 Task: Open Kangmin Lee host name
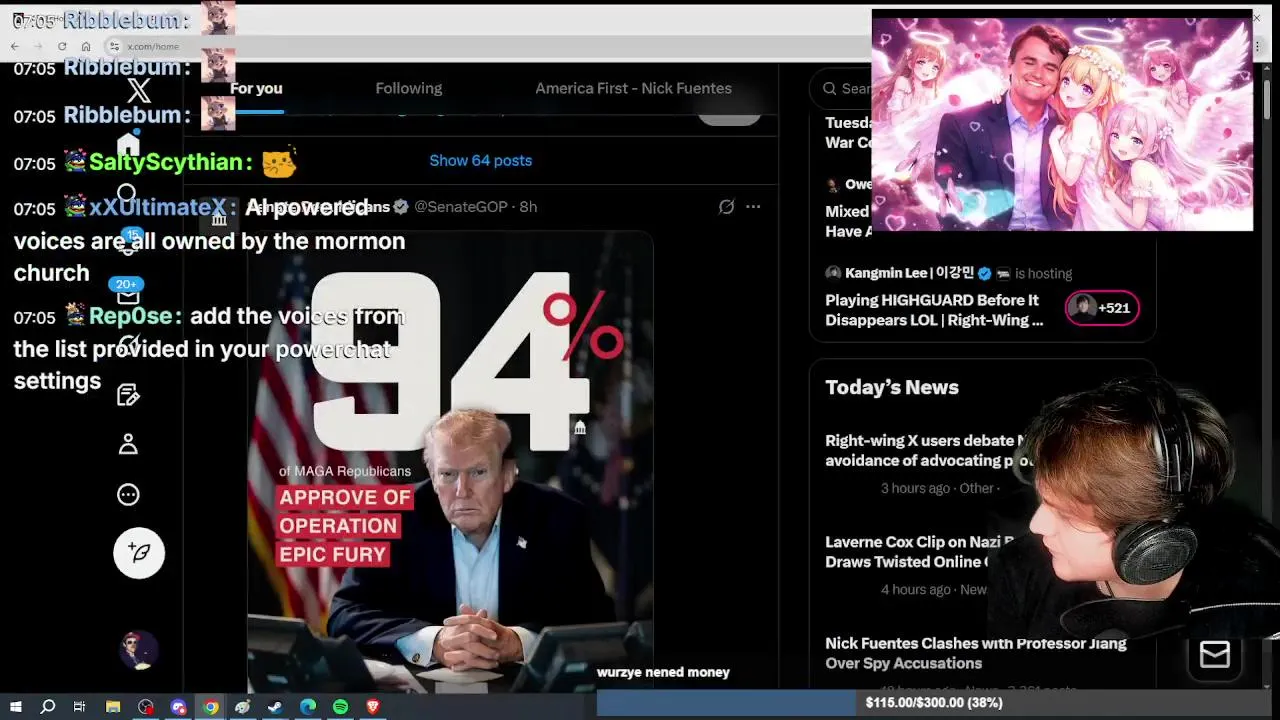[909, 273]
